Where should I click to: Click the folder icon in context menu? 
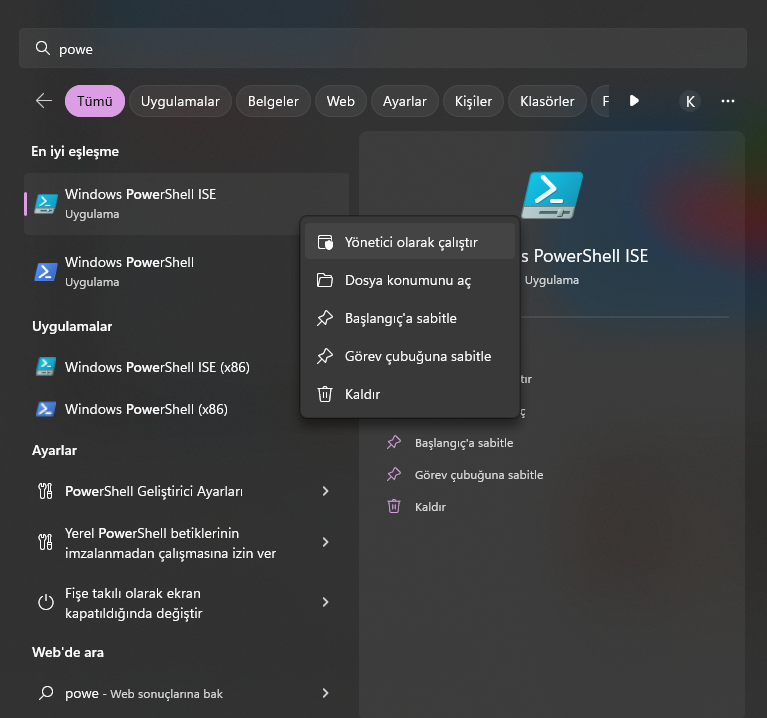tap(325, 280)
